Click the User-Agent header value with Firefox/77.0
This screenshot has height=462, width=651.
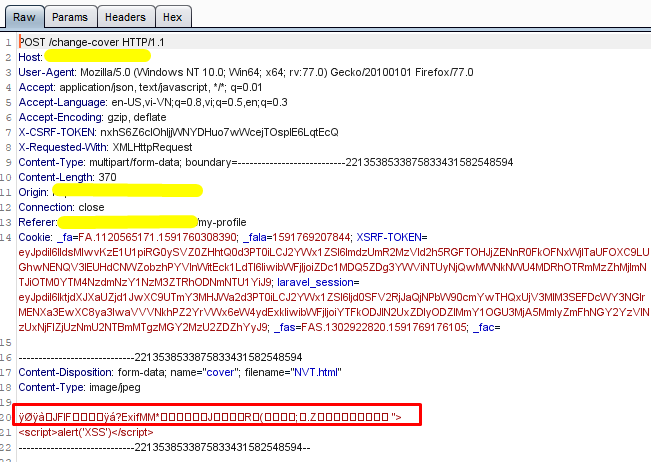(277, 72)
